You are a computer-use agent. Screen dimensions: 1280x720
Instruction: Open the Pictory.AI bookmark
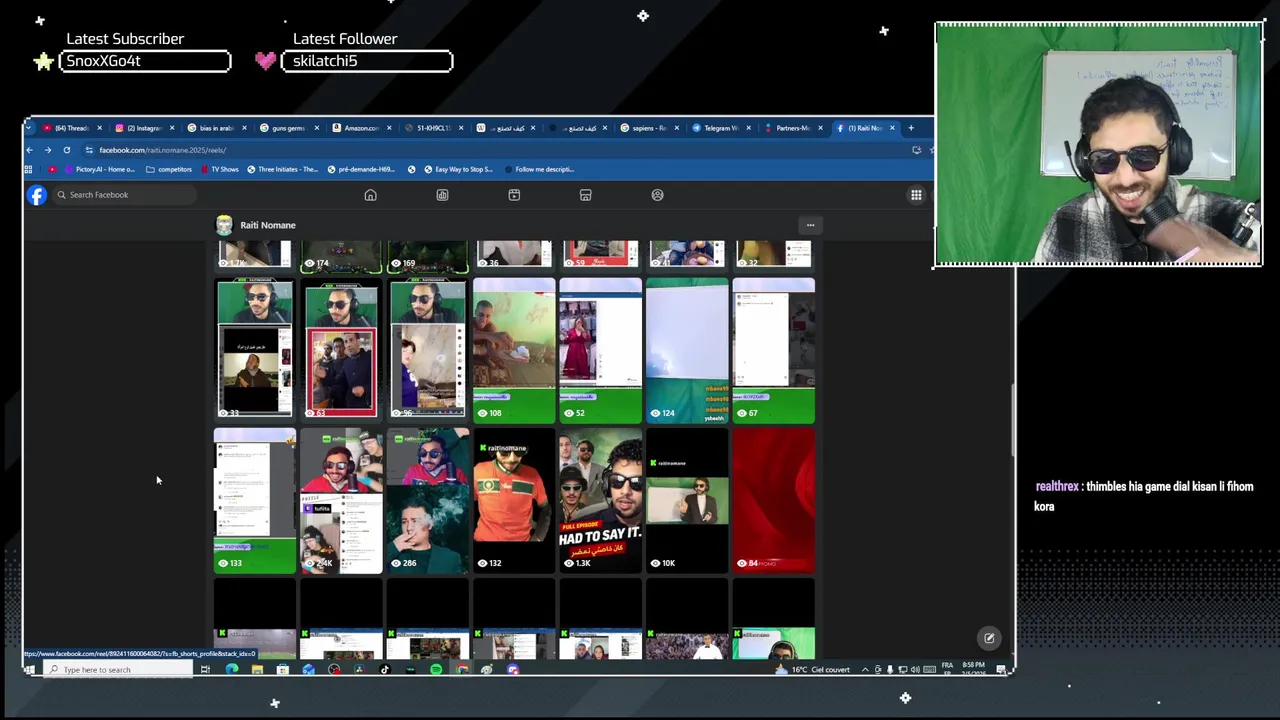pyautogui.click(x=100, y=169)
